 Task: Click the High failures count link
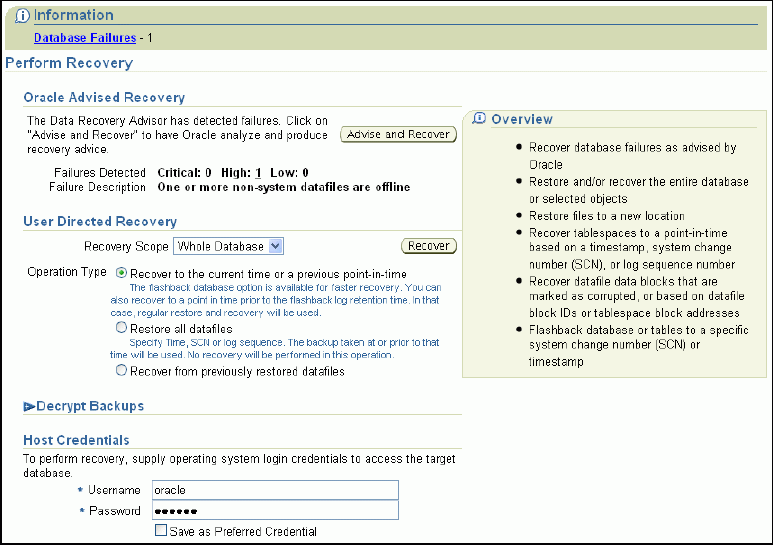(256, 172)
